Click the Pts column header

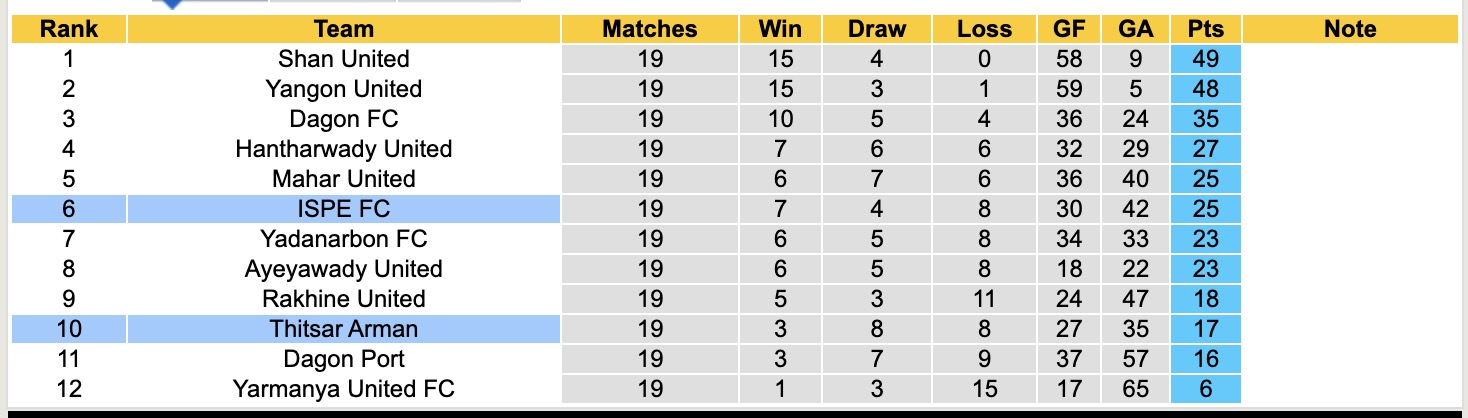pyautogui.click(x=1205, y=29)
